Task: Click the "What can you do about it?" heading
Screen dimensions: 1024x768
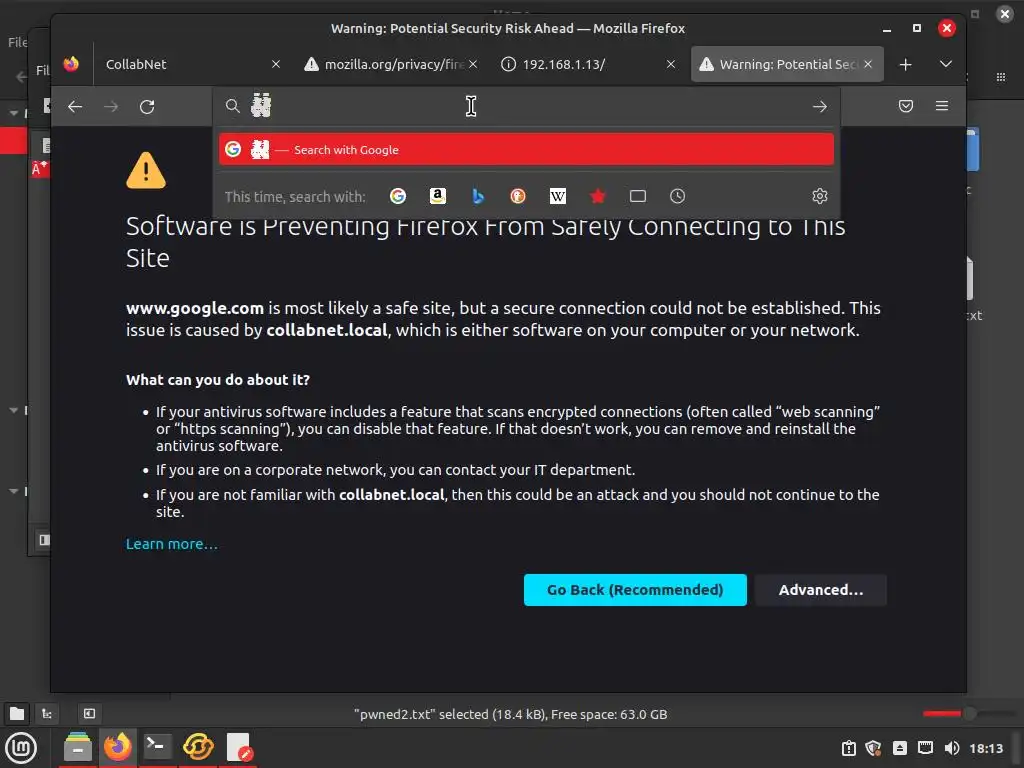Action: (217, 380)
